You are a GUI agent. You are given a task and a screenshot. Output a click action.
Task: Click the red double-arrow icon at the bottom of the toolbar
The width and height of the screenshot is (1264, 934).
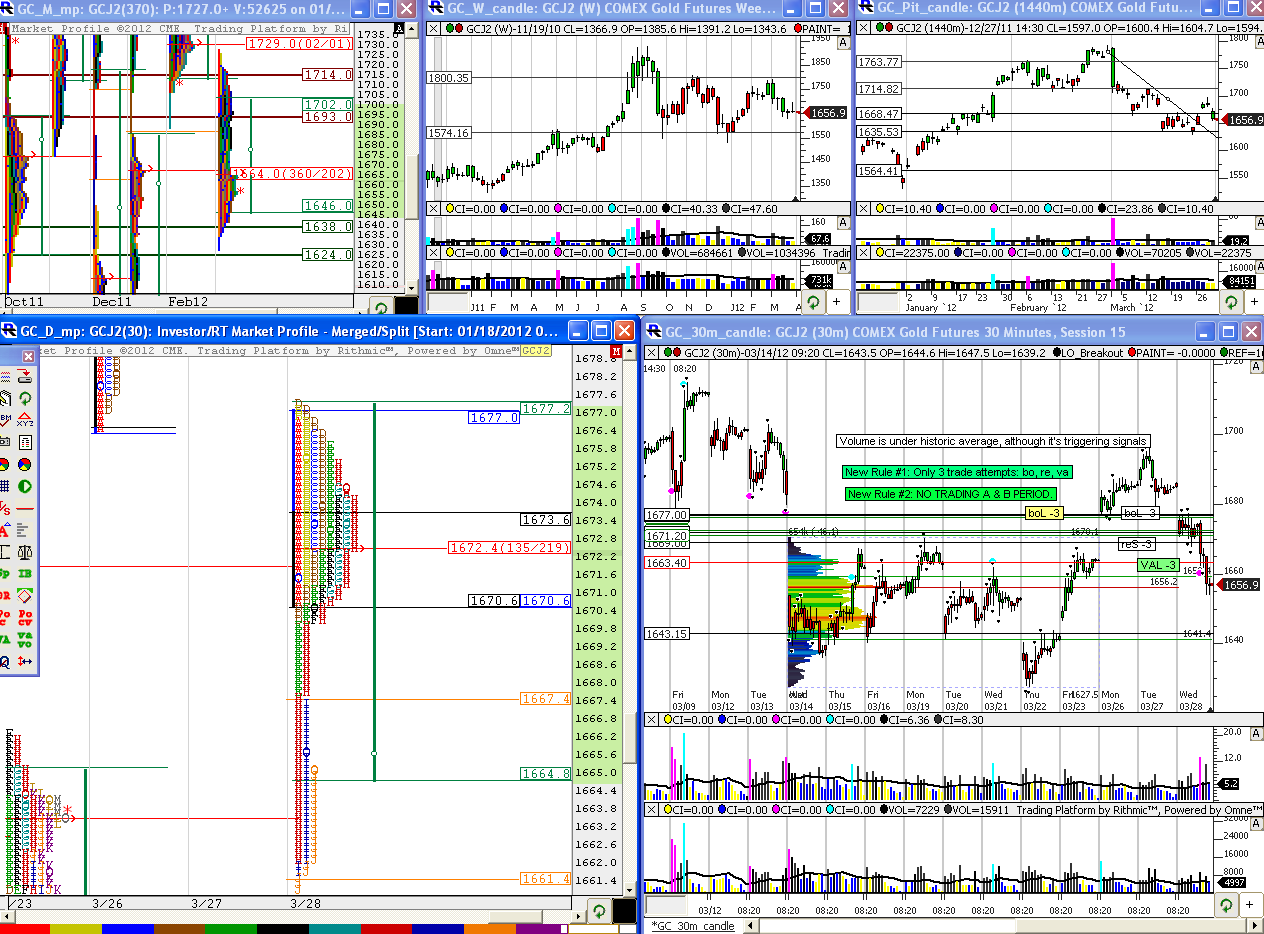(25, 661)
